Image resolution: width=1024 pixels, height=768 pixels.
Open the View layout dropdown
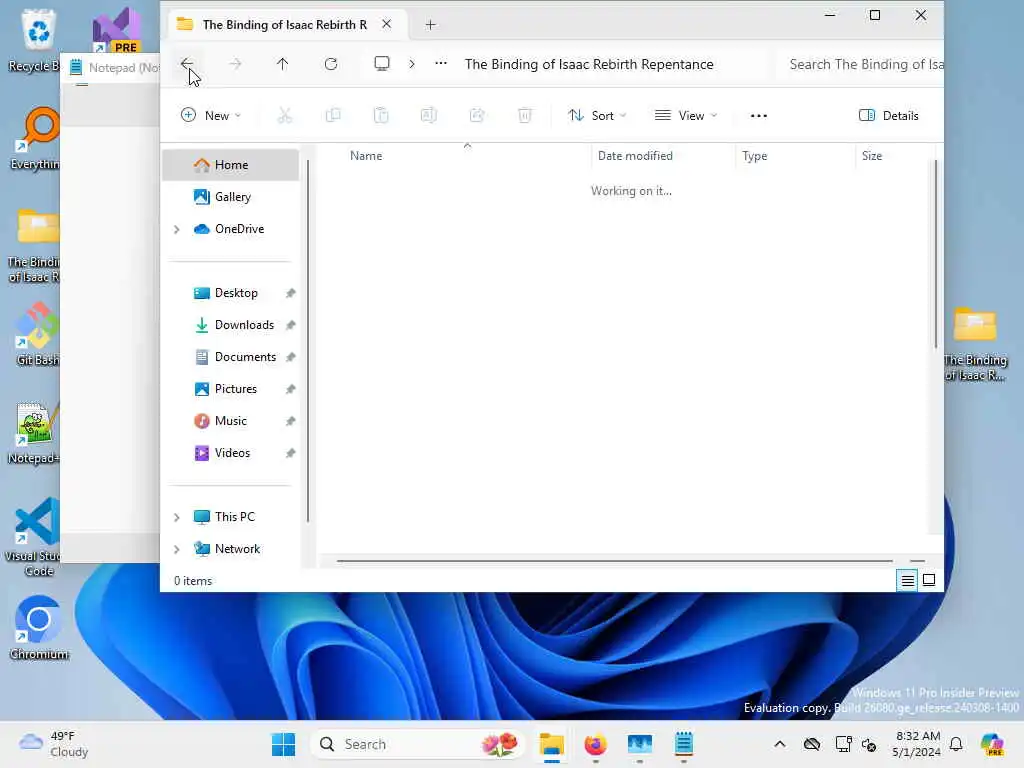click(x=686, y=116)
